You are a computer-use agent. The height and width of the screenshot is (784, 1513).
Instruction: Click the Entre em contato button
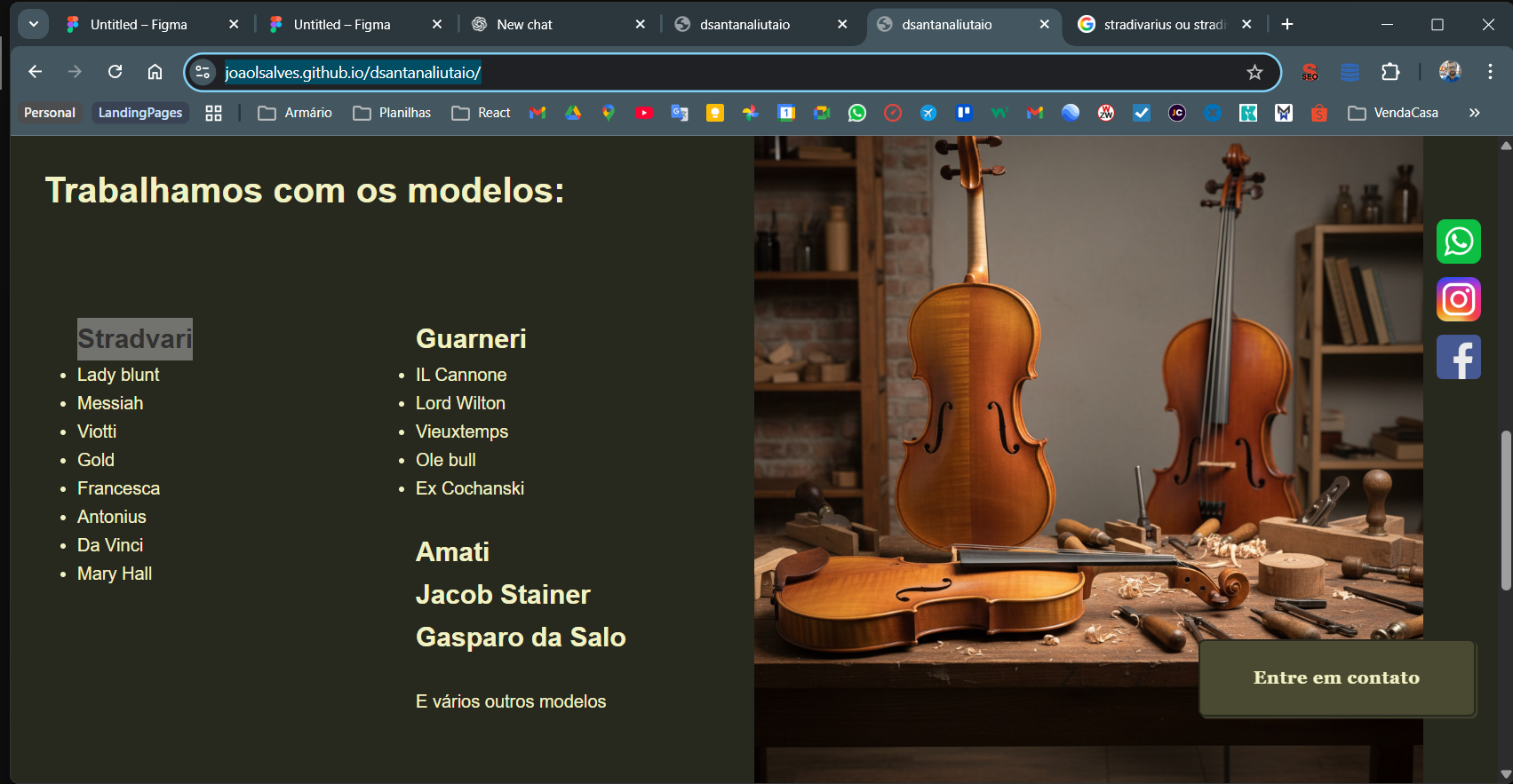1337,678
